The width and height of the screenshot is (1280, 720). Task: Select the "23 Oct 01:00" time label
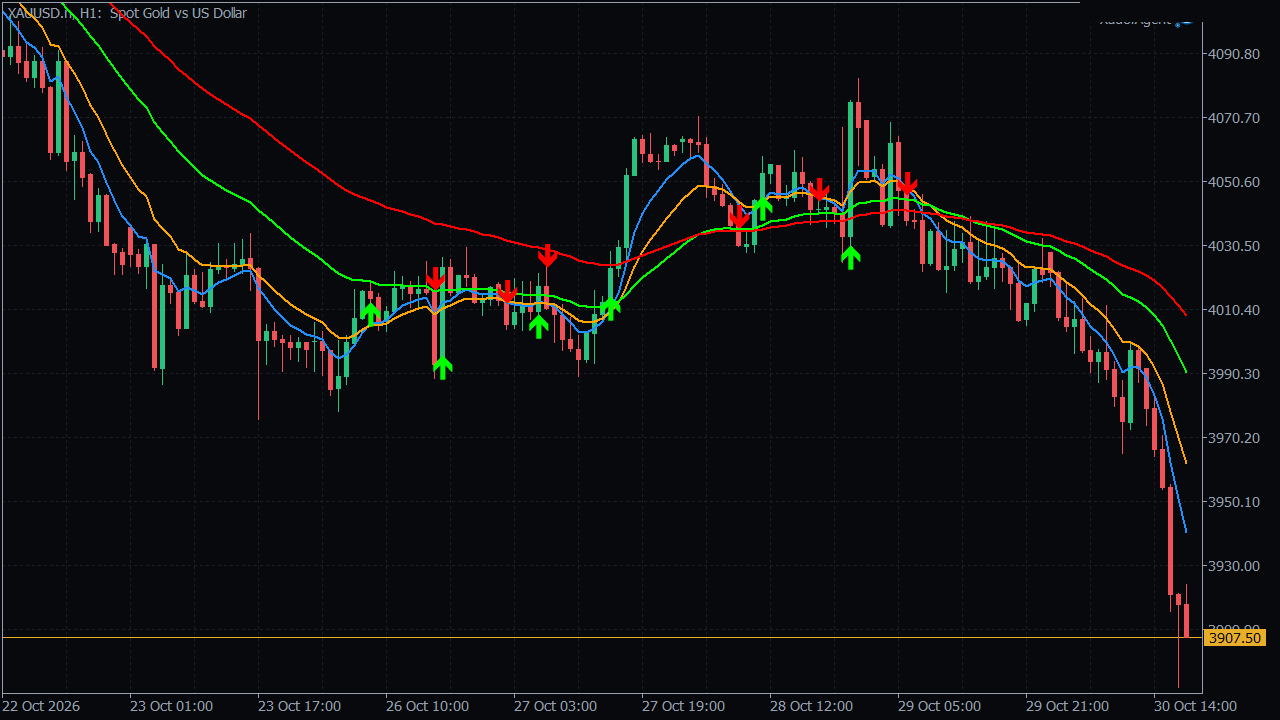point(173,706)
